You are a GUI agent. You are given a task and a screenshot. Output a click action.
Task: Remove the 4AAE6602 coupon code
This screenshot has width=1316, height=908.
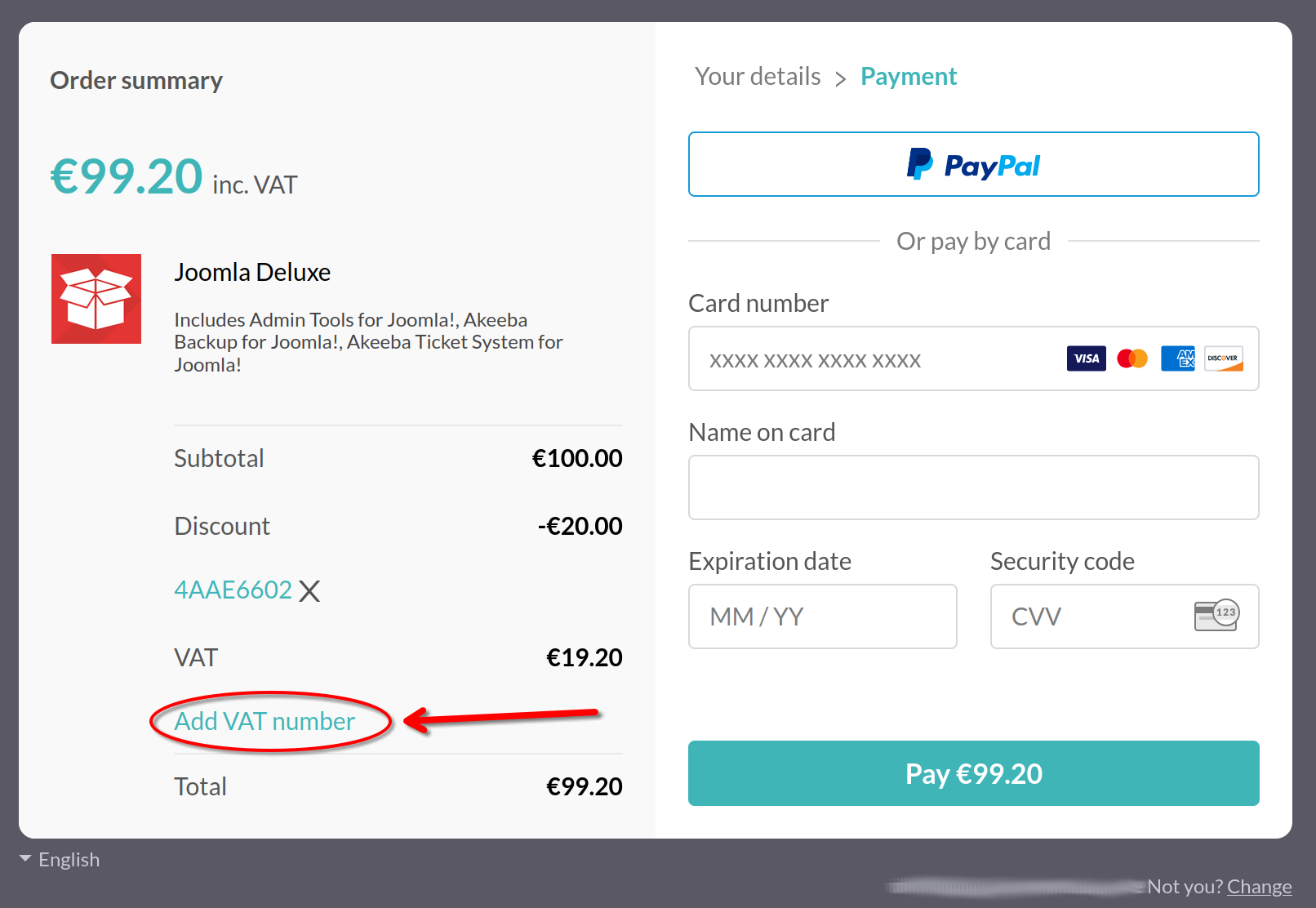click(x=309, y=590)
